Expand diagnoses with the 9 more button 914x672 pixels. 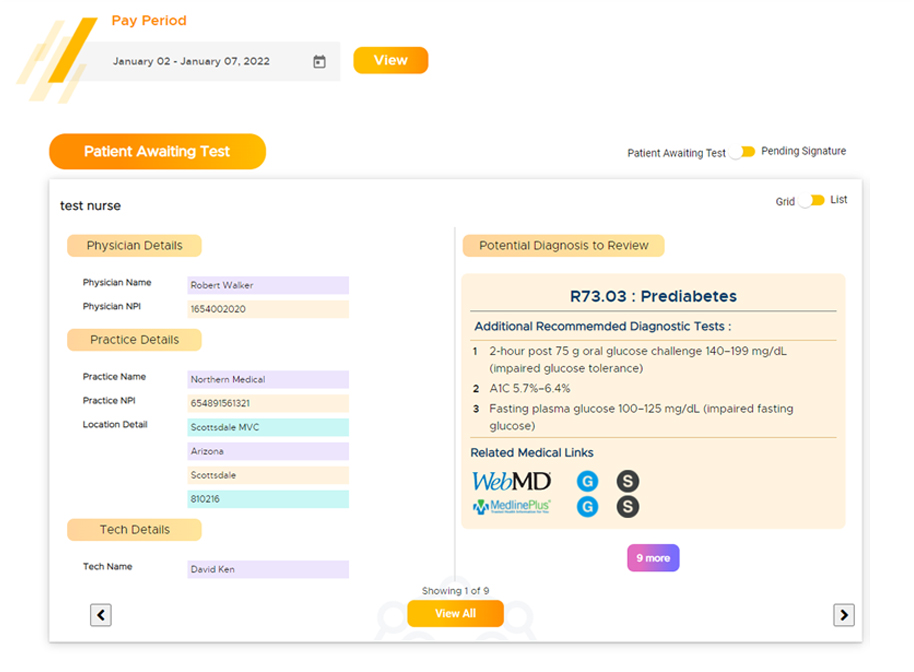tap(653, 558)
